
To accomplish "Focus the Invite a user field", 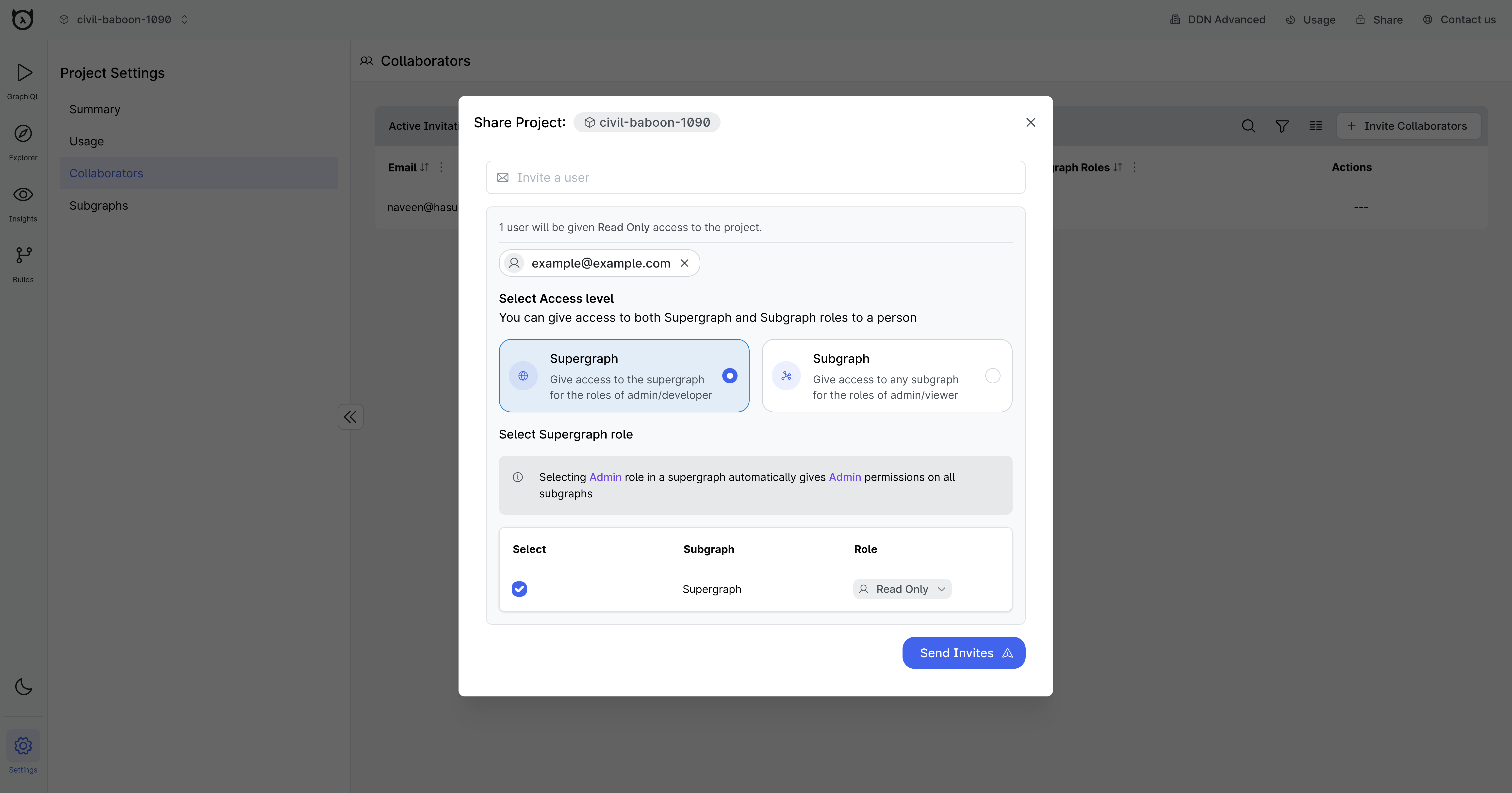I will click(756, 177).
